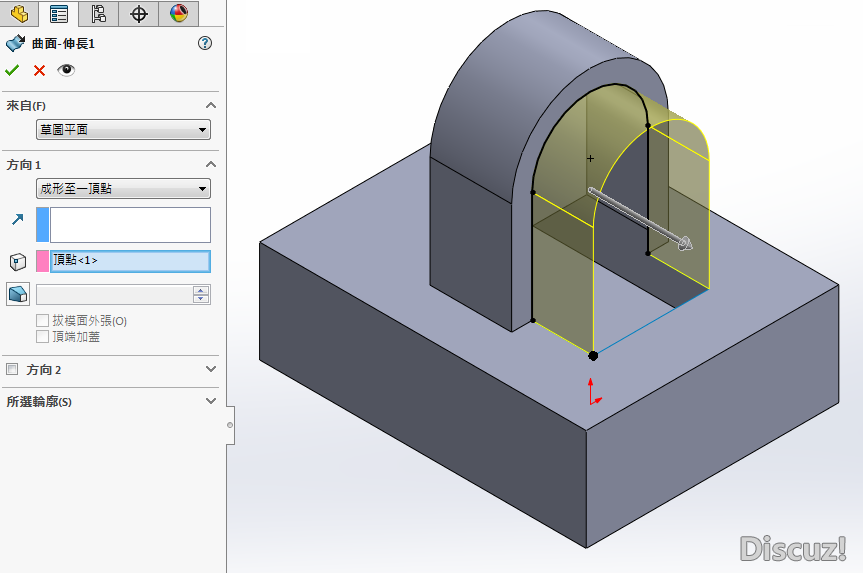This screenshot has width=863, height=573.
Task: Expand the 所選輪廓(S) section
Action: tap(210, 401)
